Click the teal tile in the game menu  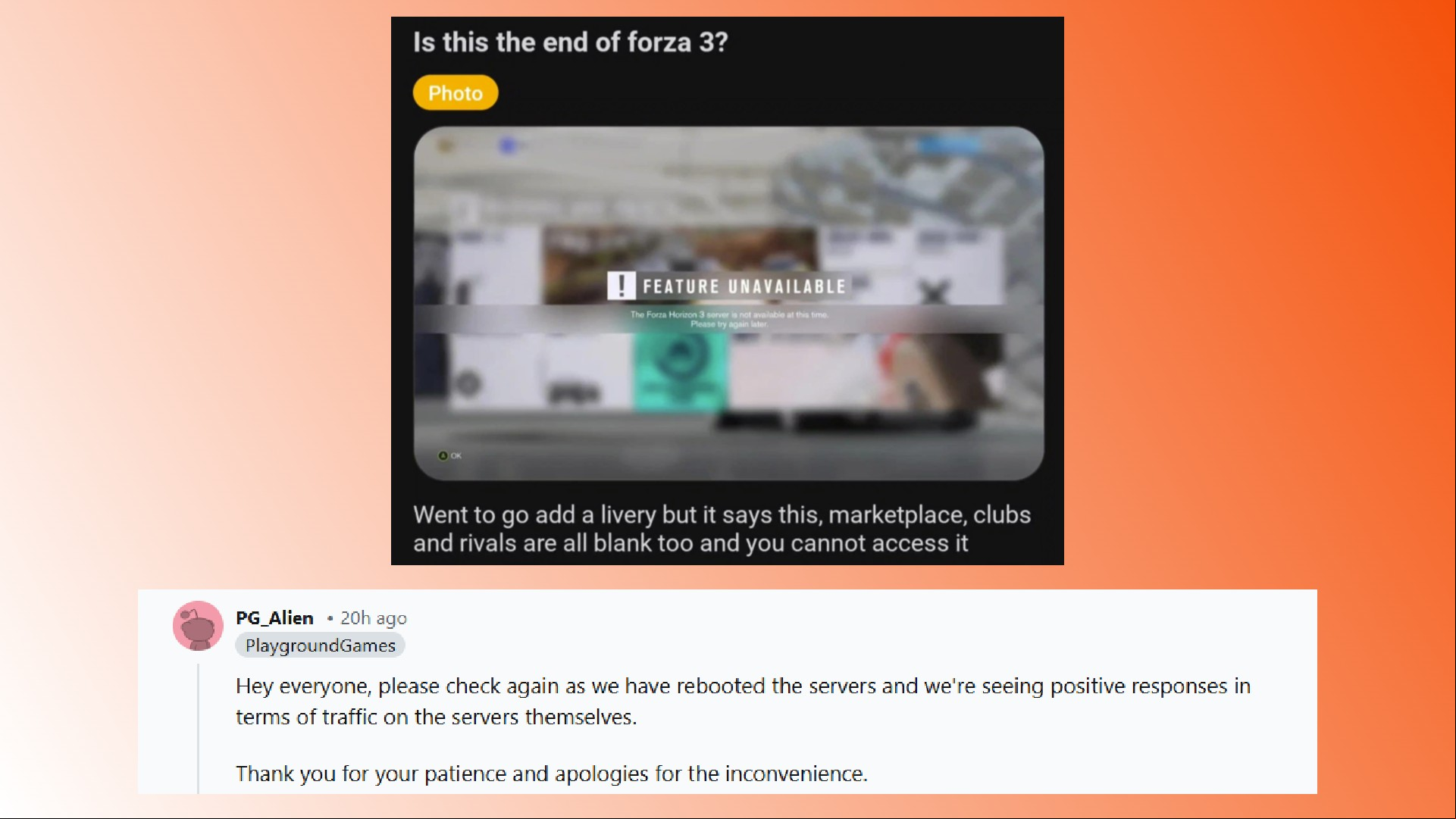[680, 371]
